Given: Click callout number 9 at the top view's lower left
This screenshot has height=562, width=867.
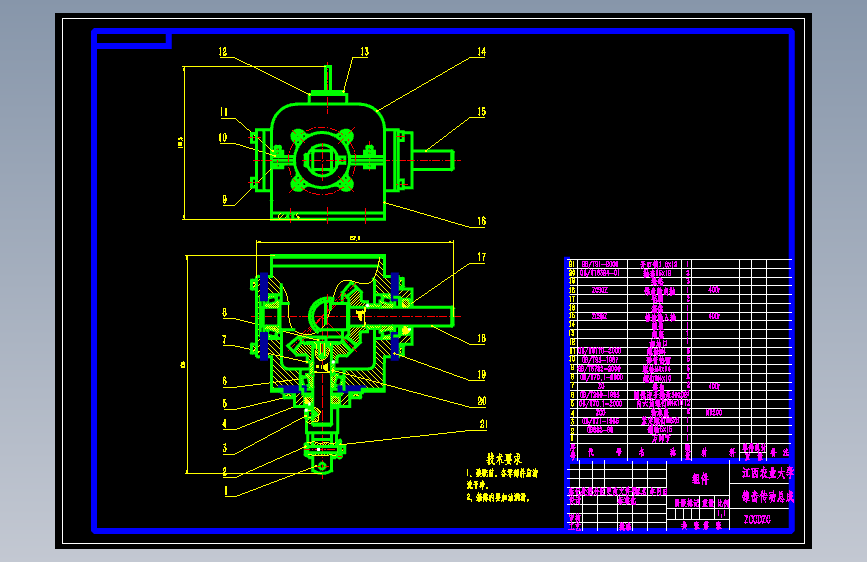Looking at the screenshot, I should 224,199.
